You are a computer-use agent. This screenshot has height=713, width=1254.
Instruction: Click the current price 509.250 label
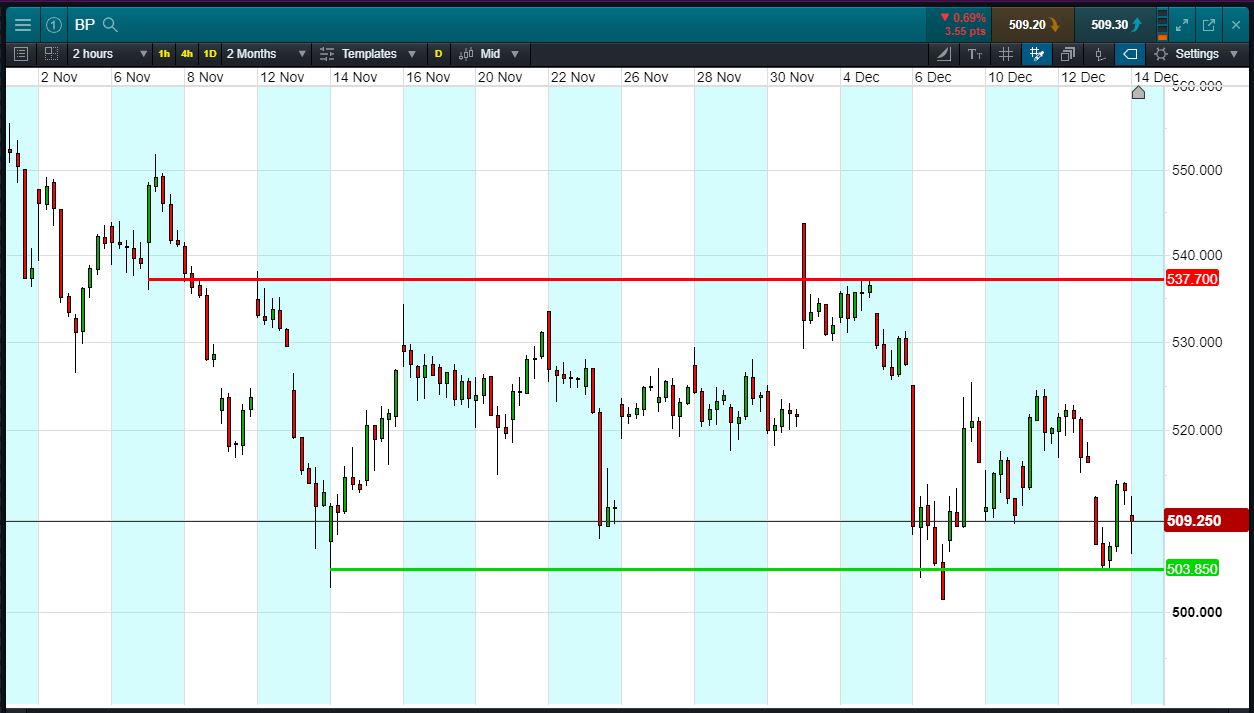(x=1206, y=520)
